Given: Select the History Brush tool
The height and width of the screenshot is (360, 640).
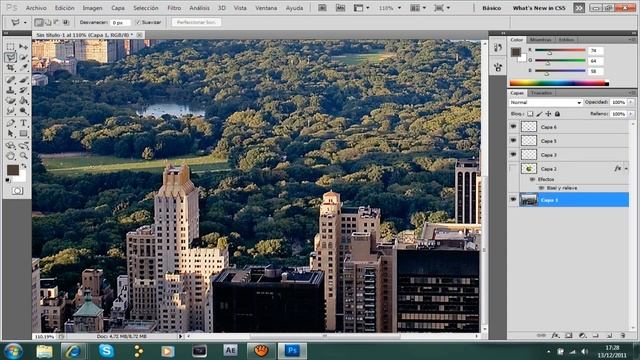Looking at the screenshot, I should pyautogui.click(x=23, y=90).
